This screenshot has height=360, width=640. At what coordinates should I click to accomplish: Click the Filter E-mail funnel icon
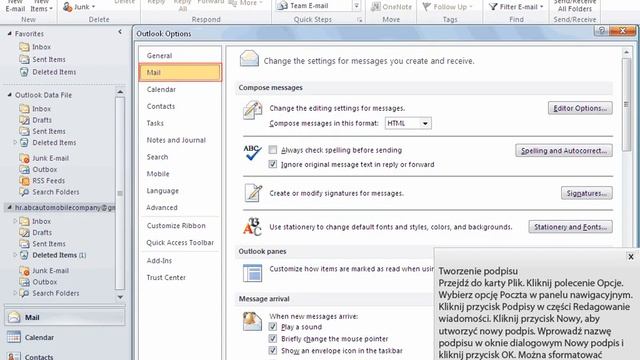pyautogui.click(x=493, y=7)
